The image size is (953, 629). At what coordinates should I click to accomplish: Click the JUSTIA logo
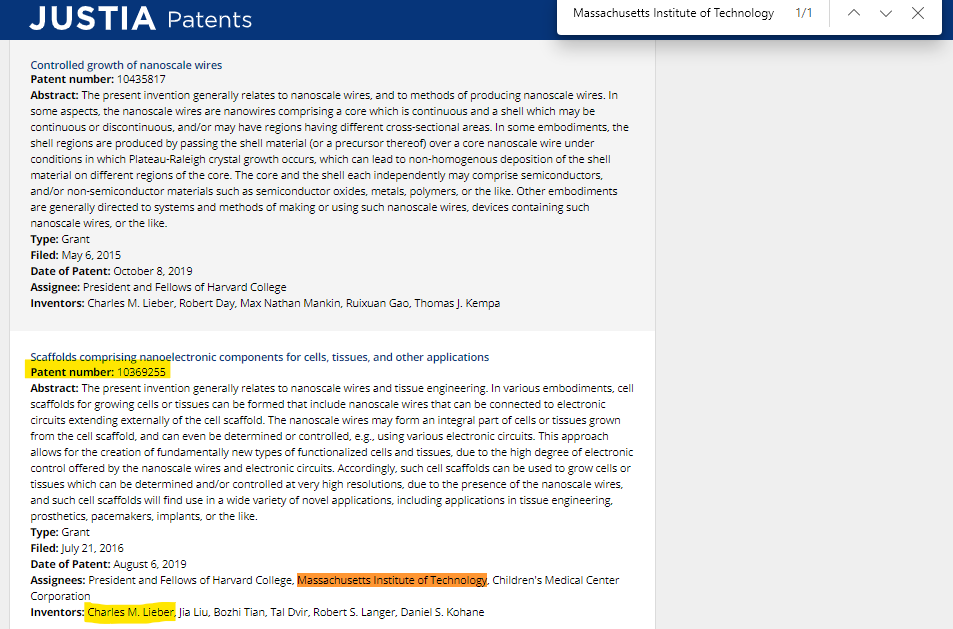coord(92,18)
